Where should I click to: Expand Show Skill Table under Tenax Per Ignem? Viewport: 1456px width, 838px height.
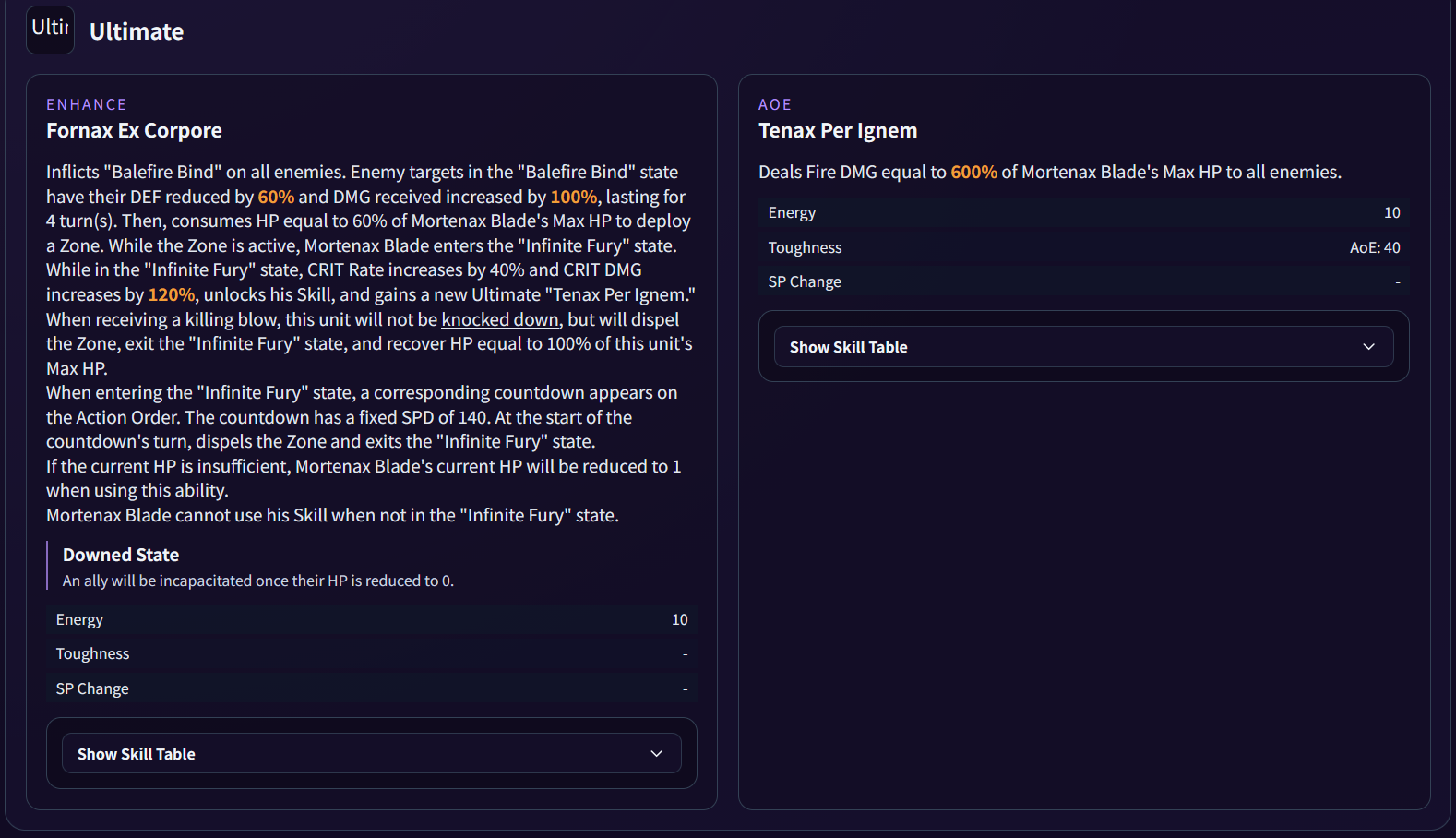1083,346
